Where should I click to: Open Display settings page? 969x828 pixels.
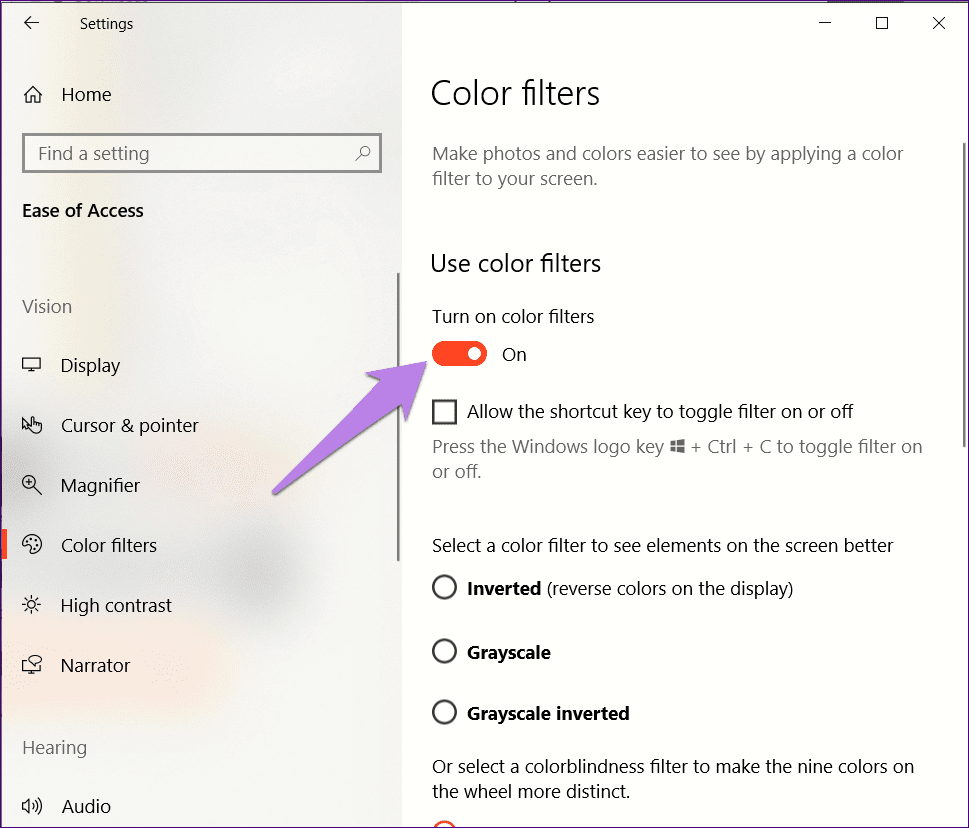pyautogui.click(x=90, y=365)
